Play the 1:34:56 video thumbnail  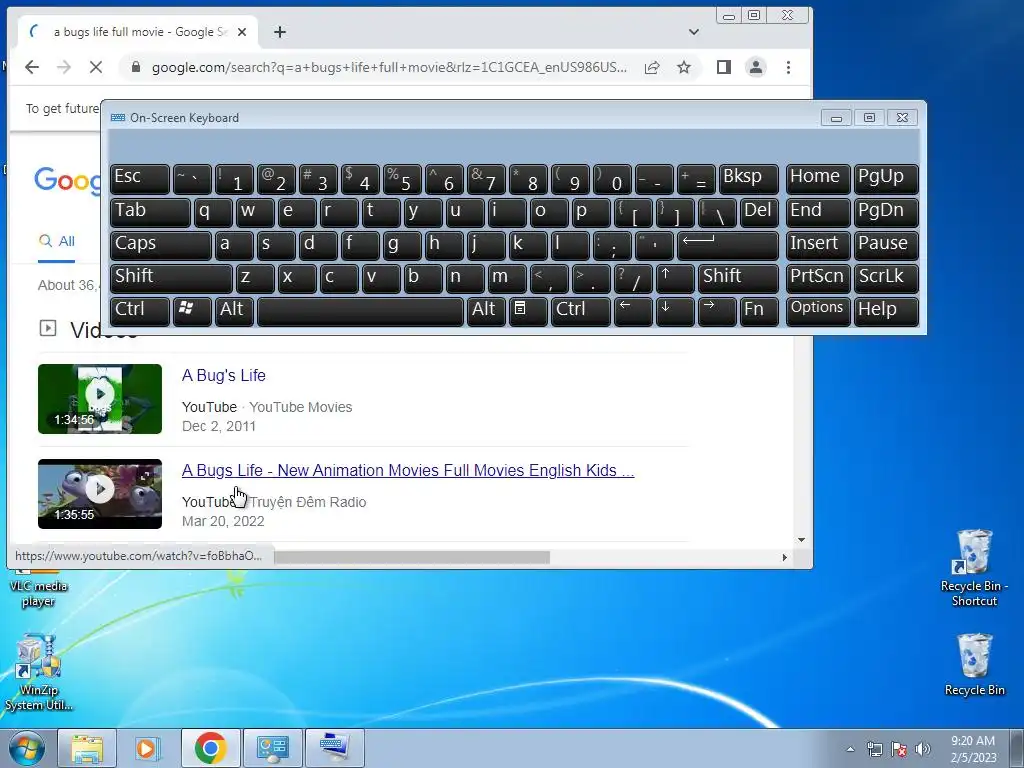pos(100,399)
